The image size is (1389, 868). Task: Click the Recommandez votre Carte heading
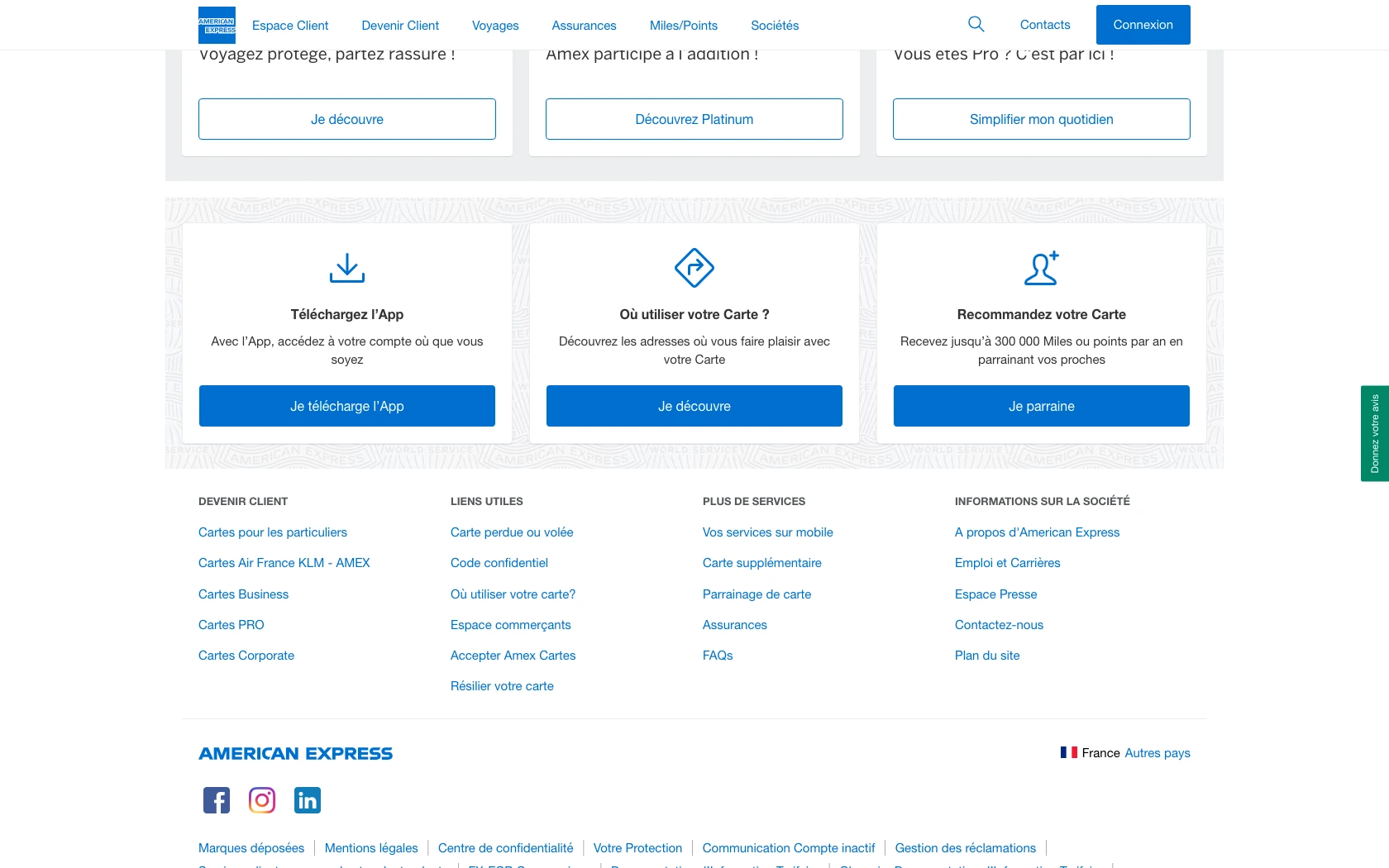pyautogui.click(x=1042, y=314)
